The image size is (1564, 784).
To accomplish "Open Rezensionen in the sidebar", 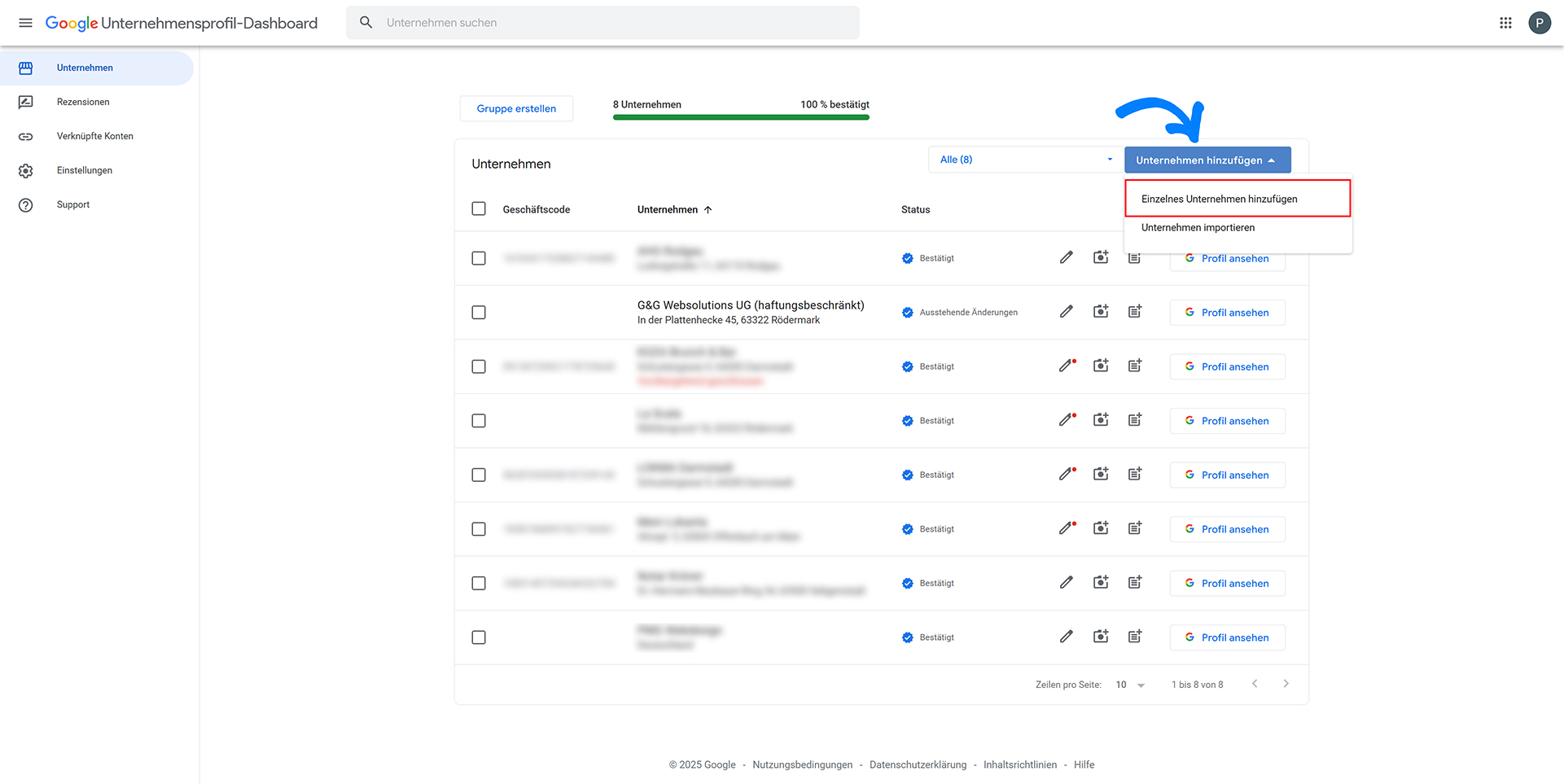I will point(97,103).
